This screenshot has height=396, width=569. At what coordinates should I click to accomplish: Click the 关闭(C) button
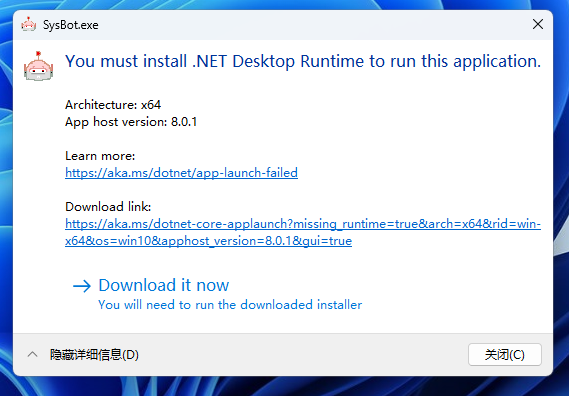click(x=505, y=355)
